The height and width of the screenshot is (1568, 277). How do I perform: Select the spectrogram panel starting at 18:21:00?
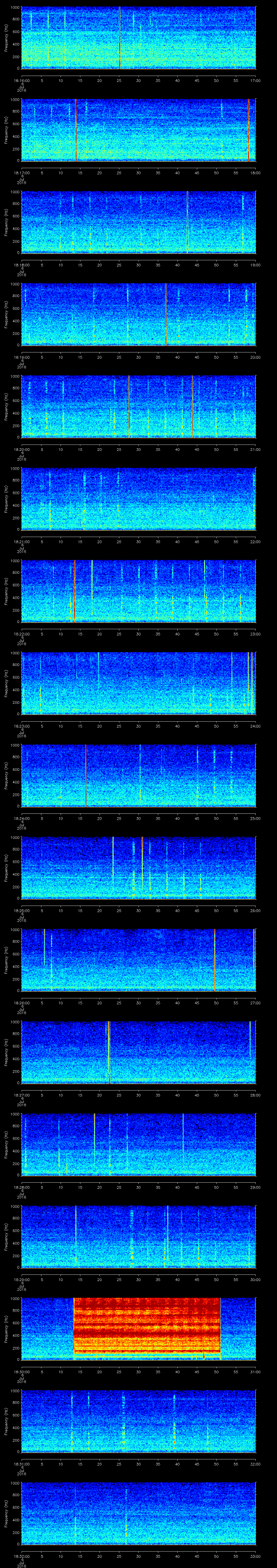click(138, 499)
